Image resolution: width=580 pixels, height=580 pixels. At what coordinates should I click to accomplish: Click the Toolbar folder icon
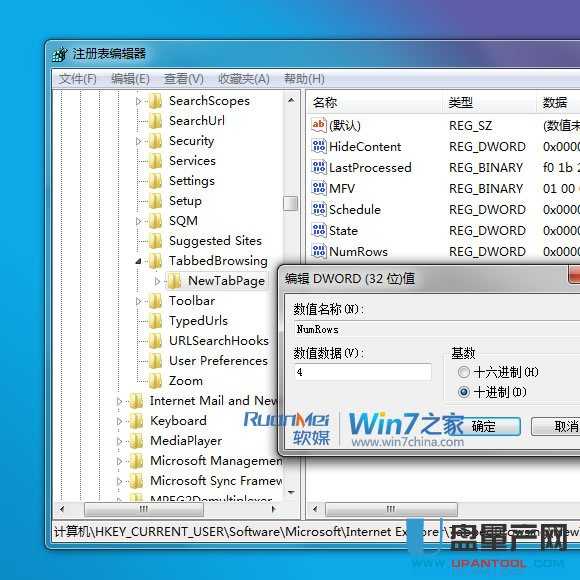155,301
